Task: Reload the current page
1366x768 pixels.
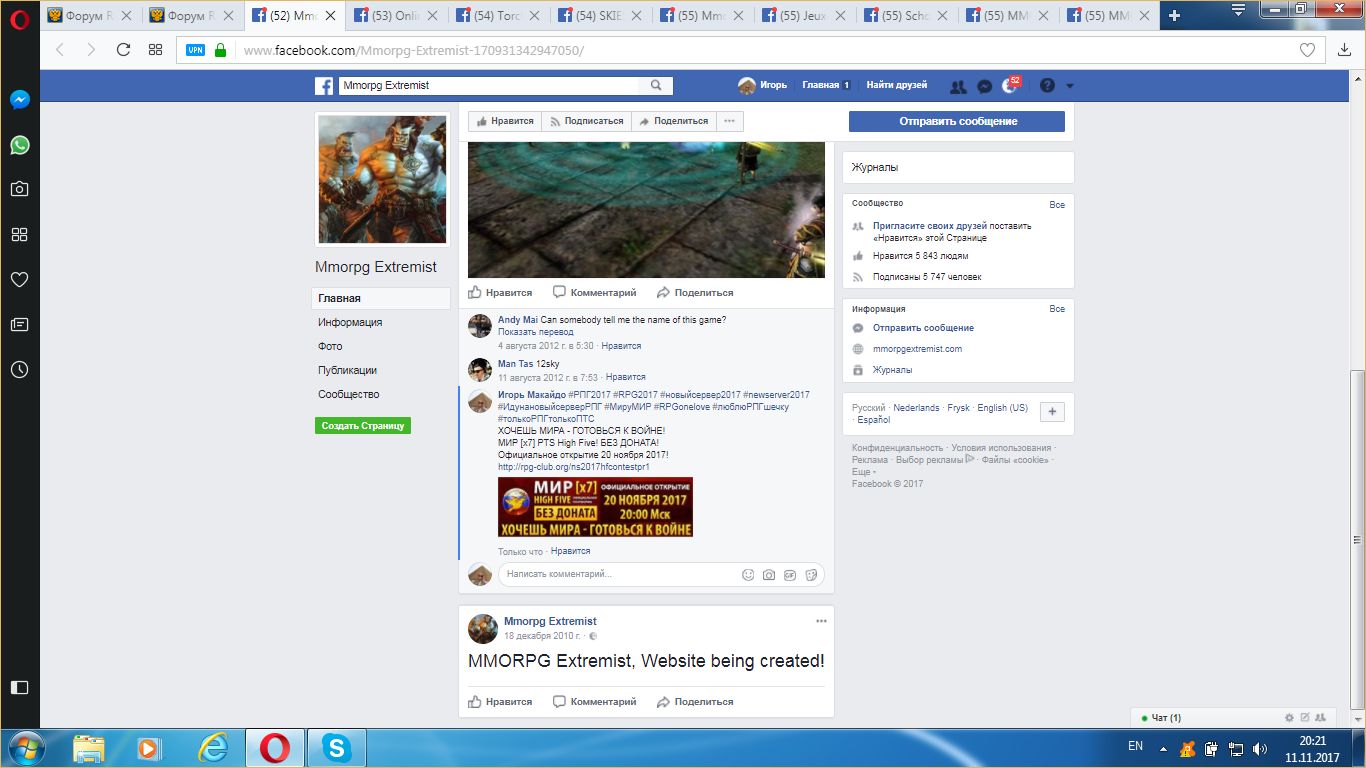Action: pyautogui.click(x=124, y=50)
